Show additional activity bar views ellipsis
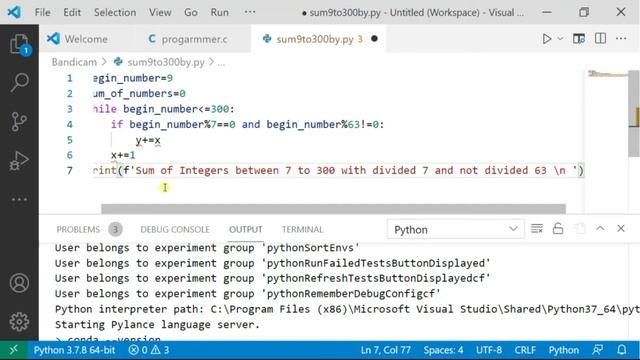The width and height of the screenshot is (640, 360). click(19, 199)
